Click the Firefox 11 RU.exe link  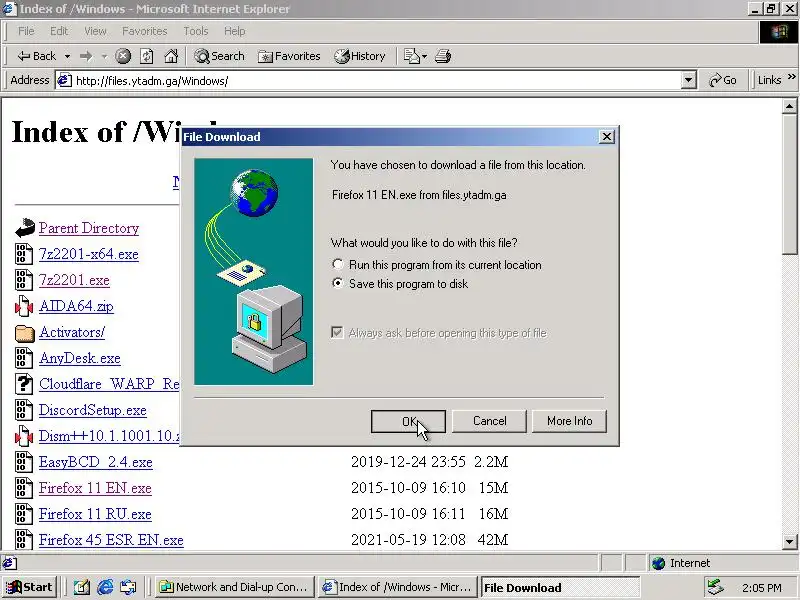tap(95, 514)
